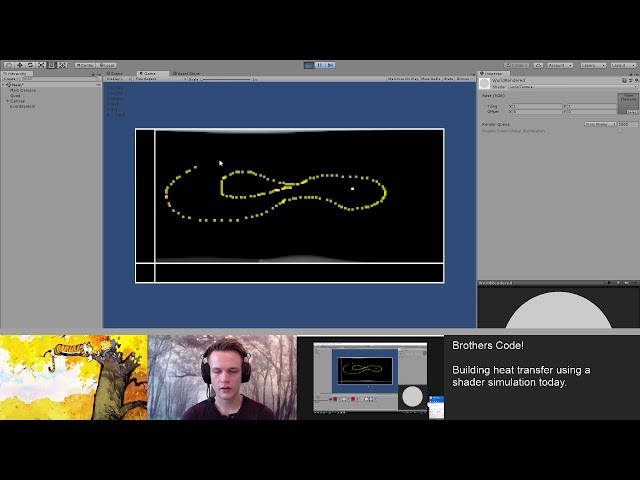Screen dimensions: 640x480
Task: Open the Layout dropdown
Action: [x=623, y=65]
